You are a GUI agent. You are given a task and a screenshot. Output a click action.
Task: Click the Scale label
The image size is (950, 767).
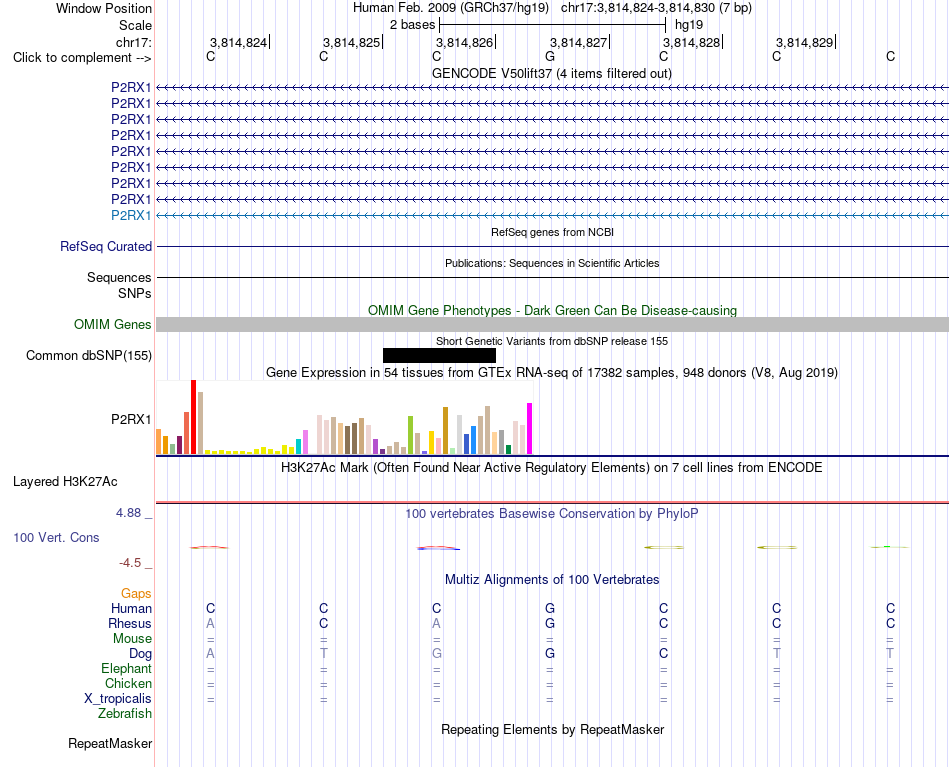tap(135, 25)
